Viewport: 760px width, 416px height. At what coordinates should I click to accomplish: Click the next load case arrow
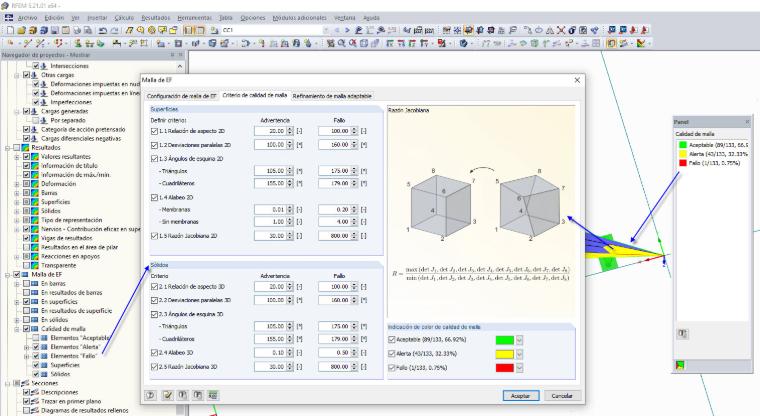pyautogui.click(x=347, y=30)
